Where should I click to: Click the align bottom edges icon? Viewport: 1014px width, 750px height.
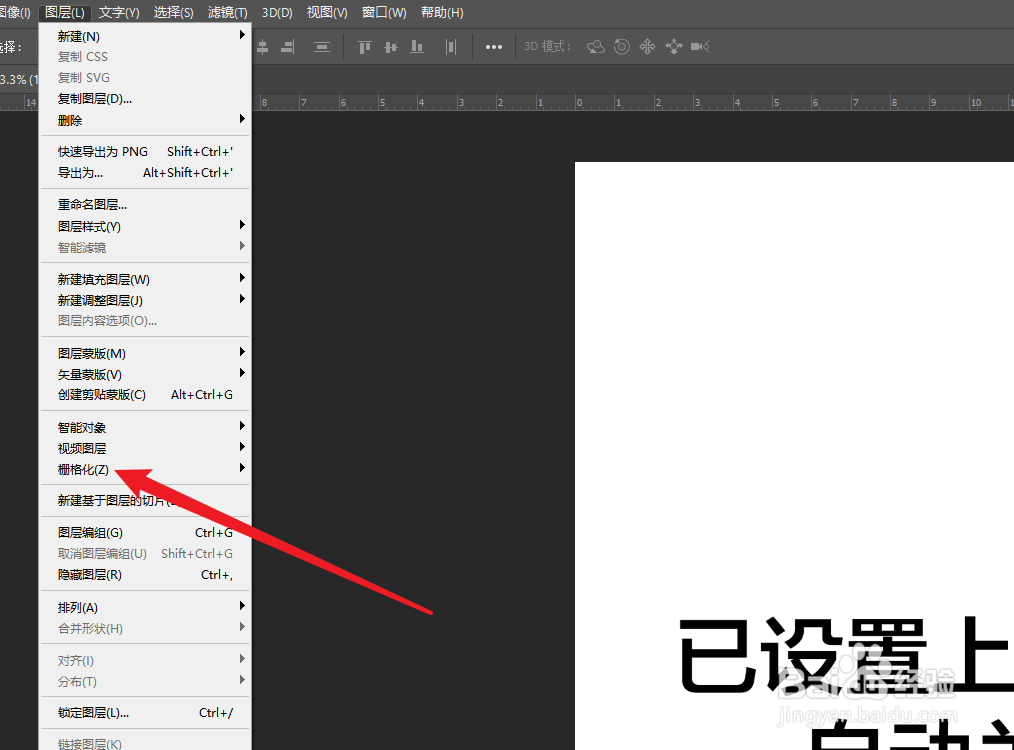point(417,47)
